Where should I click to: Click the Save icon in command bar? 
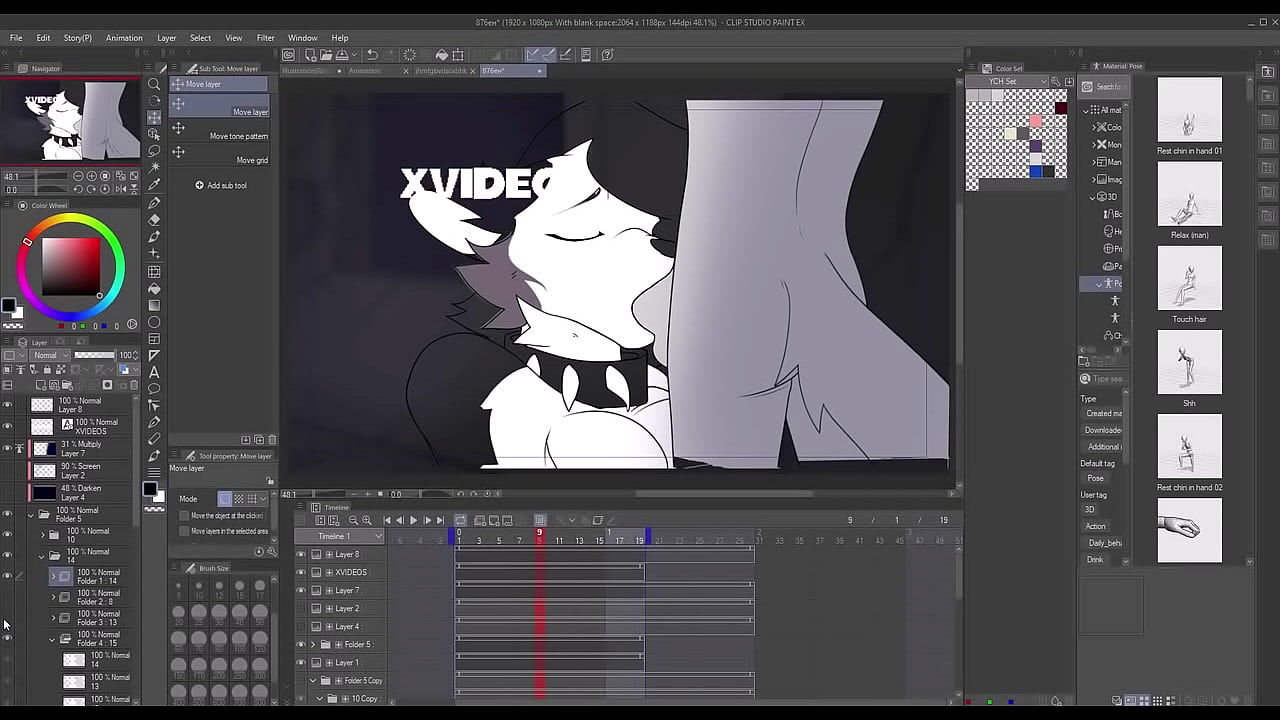342,55
